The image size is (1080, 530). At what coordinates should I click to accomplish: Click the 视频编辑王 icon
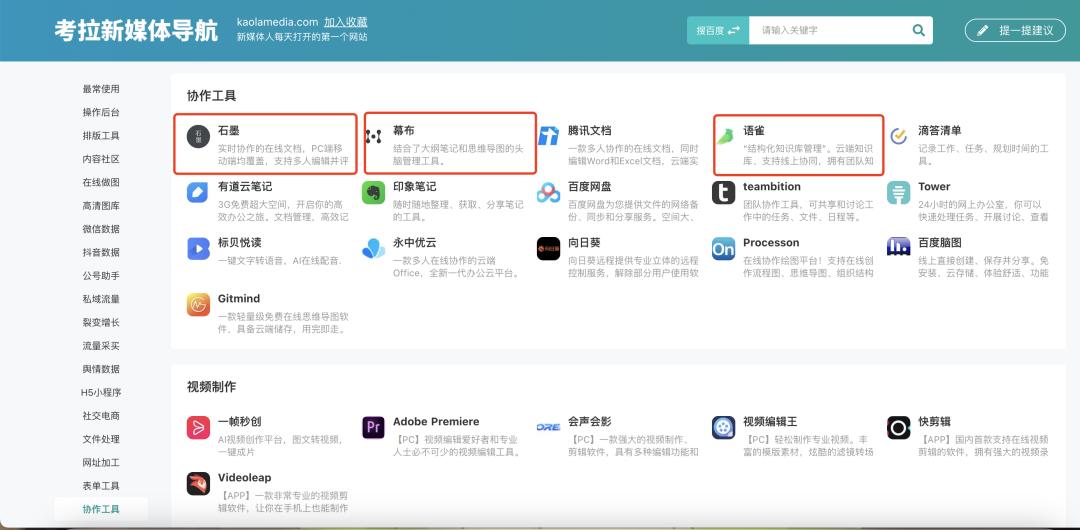tap(723, 427)
